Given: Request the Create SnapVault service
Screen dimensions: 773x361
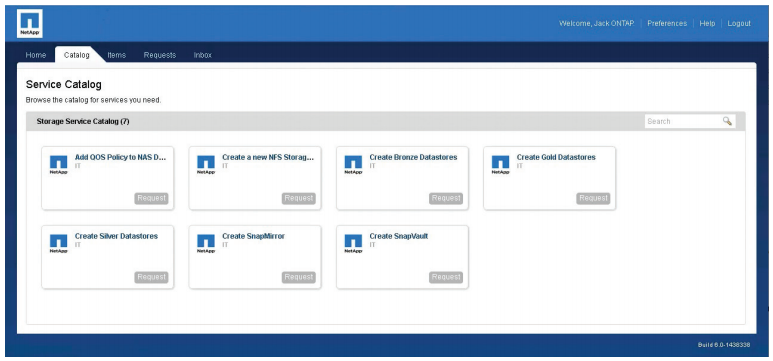Looking at the screenshot, I should (x=446, y=277).
